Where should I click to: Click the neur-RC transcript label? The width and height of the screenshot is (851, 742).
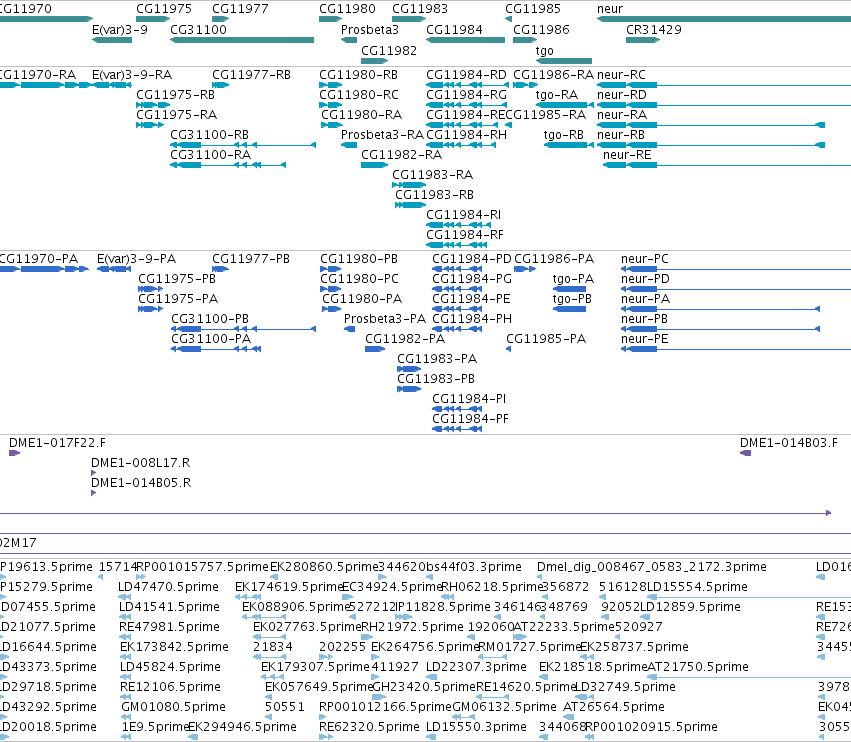(621, 75)
